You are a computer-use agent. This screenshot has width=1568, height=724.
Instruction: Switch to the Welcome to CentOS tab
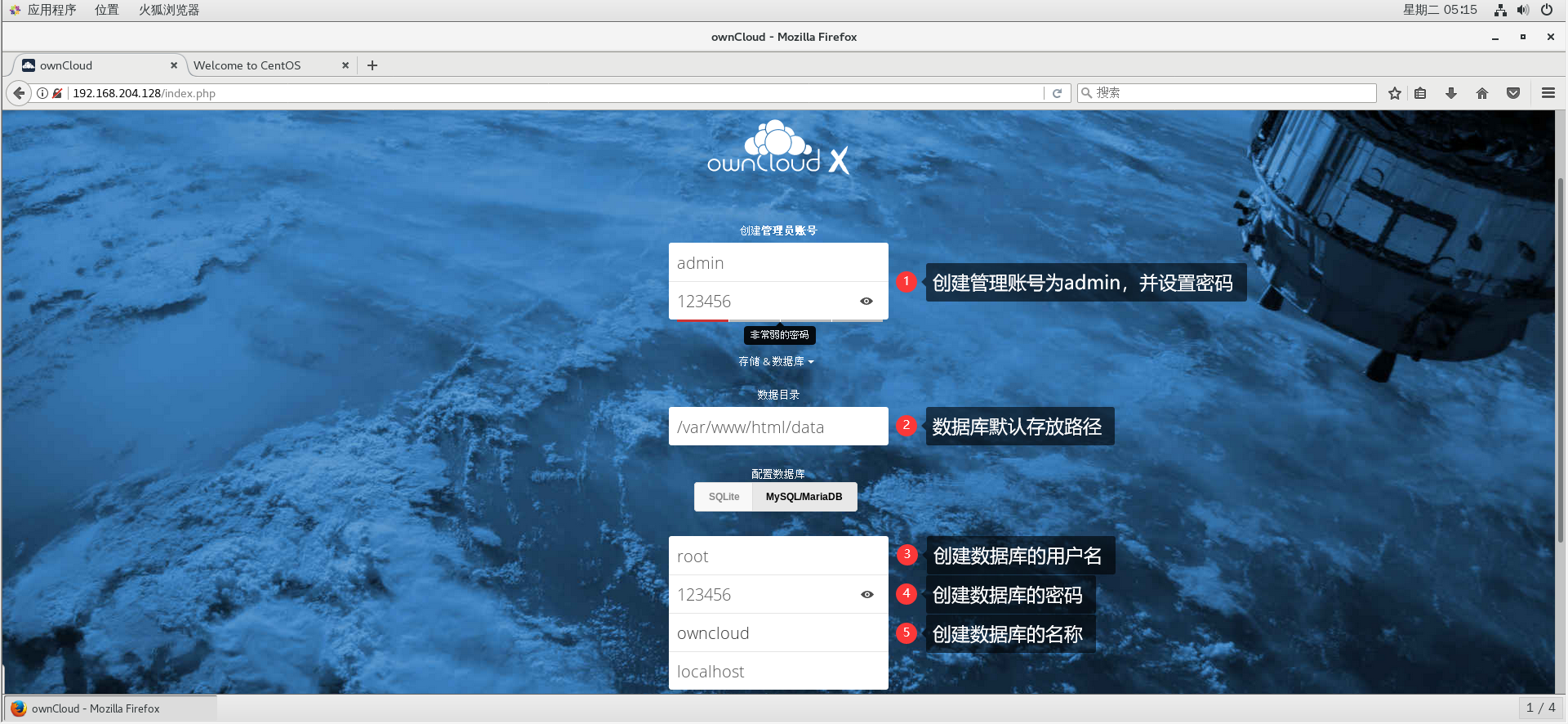269,65
